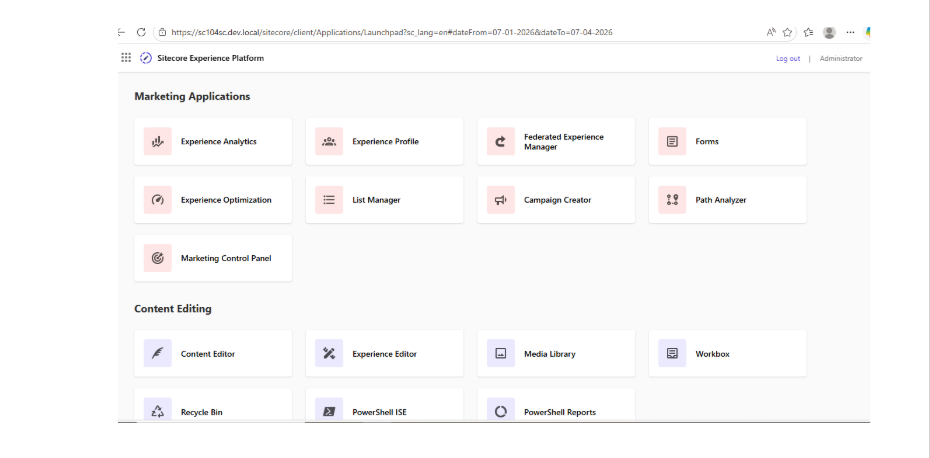930x458 pixels.
Task: Open the Marketing Control Panel label
Action: click(x=226, y=258)
